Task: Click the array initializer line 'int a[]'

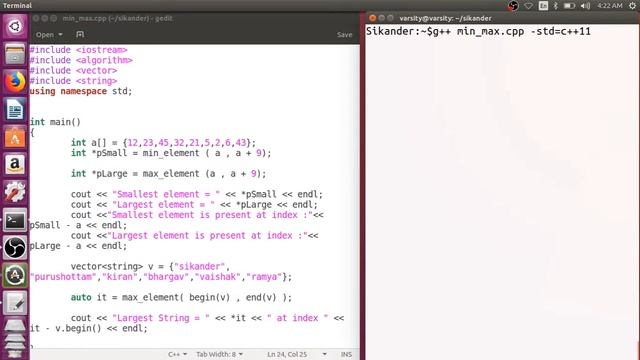Action: (x=163, y=143)
